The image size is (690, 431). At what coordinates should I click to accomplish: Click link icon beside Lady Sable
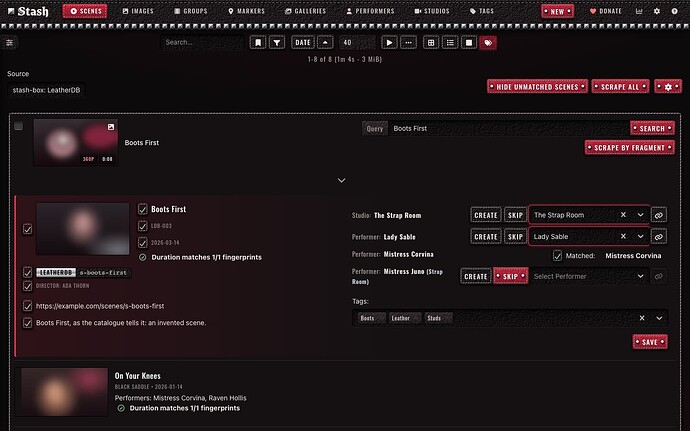659,236
